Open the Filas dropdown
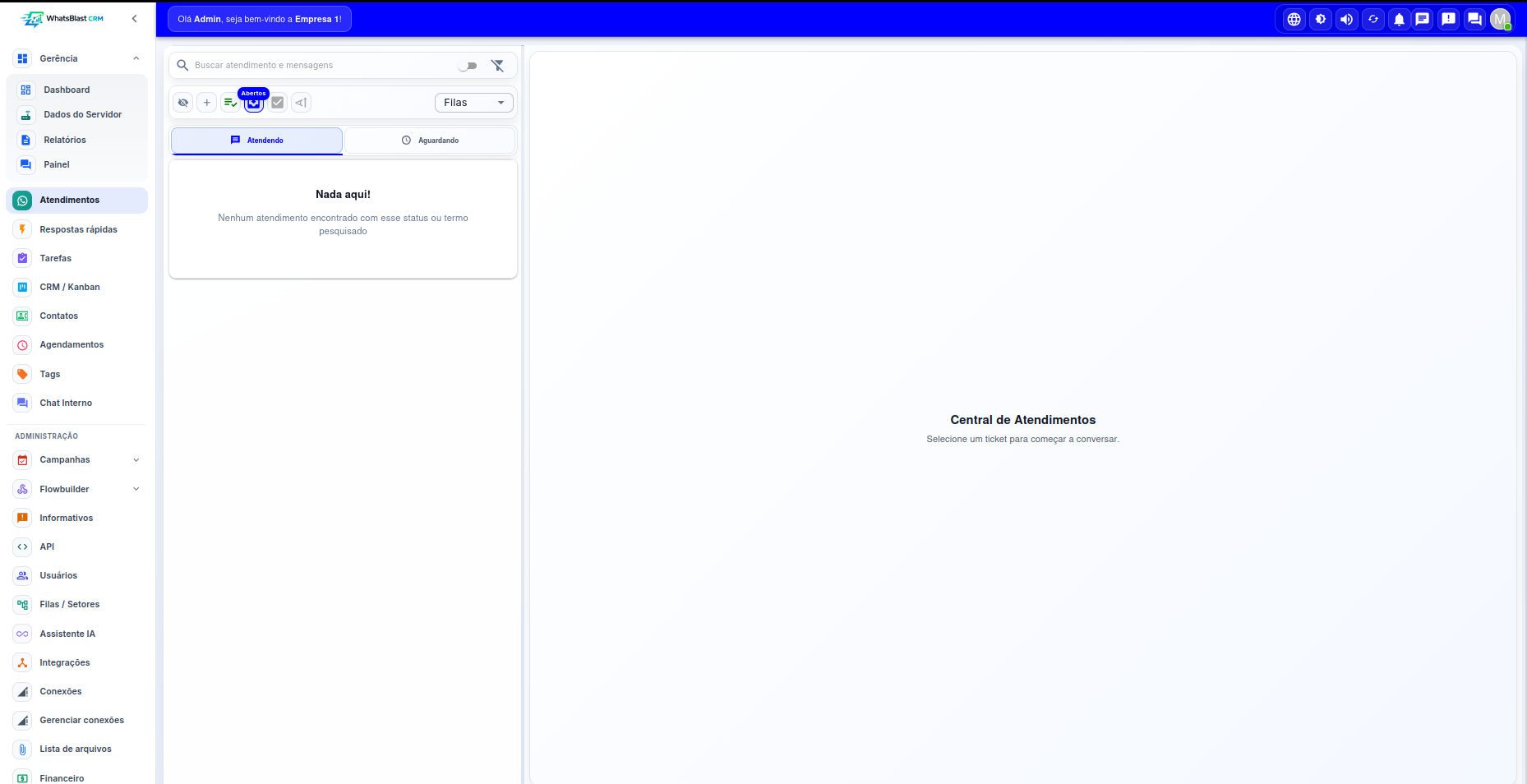Viewport: 1527px width, 784px height. point(474,103)
